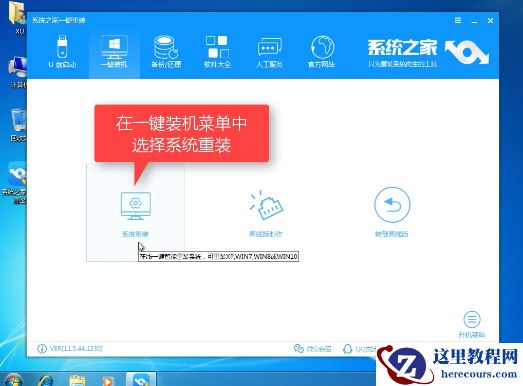Open the Windows Start button

pos(13,380)
